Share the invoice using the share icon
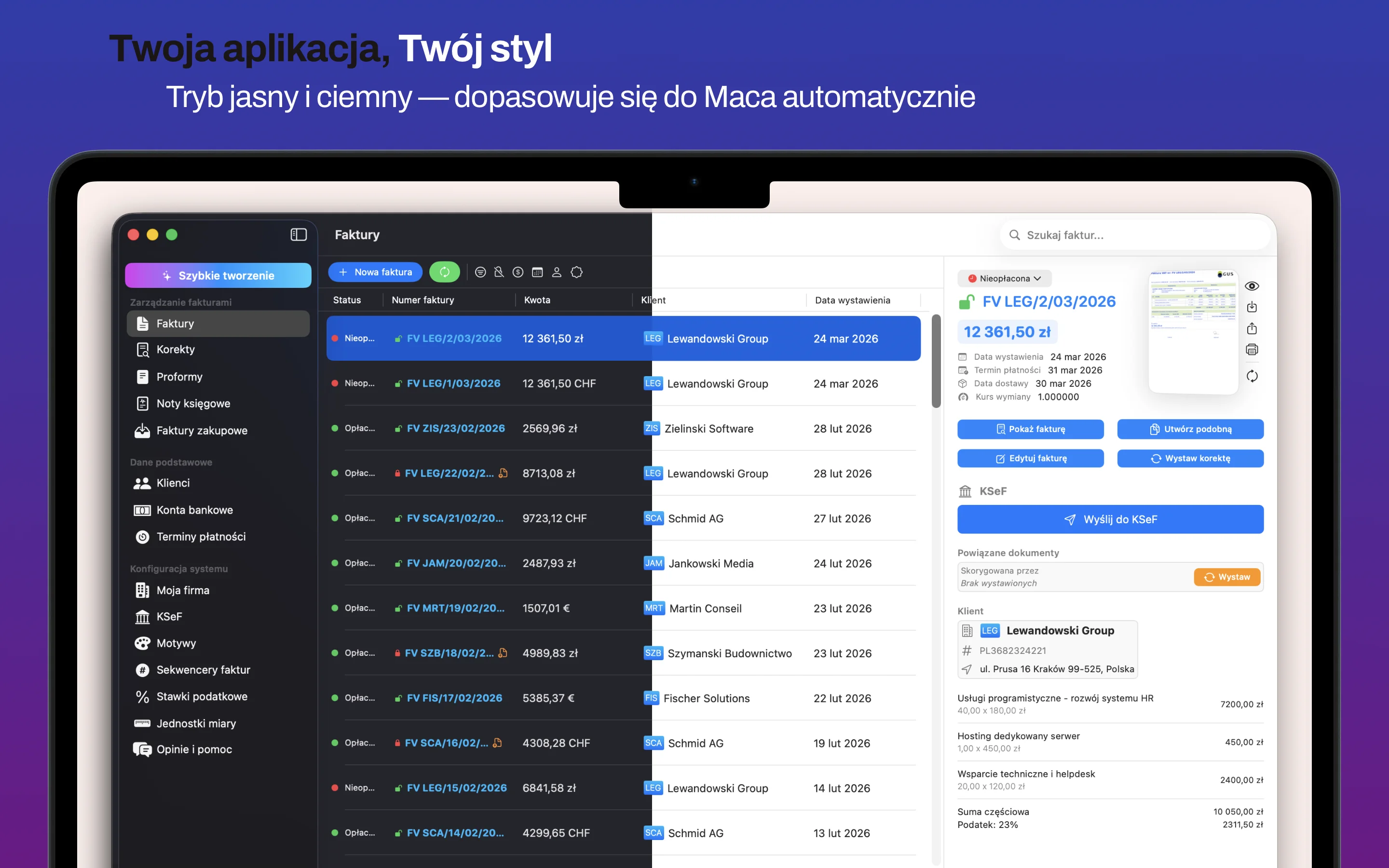The width and height of the screenshot is (1389, 868). click(x=1252, y=328)
